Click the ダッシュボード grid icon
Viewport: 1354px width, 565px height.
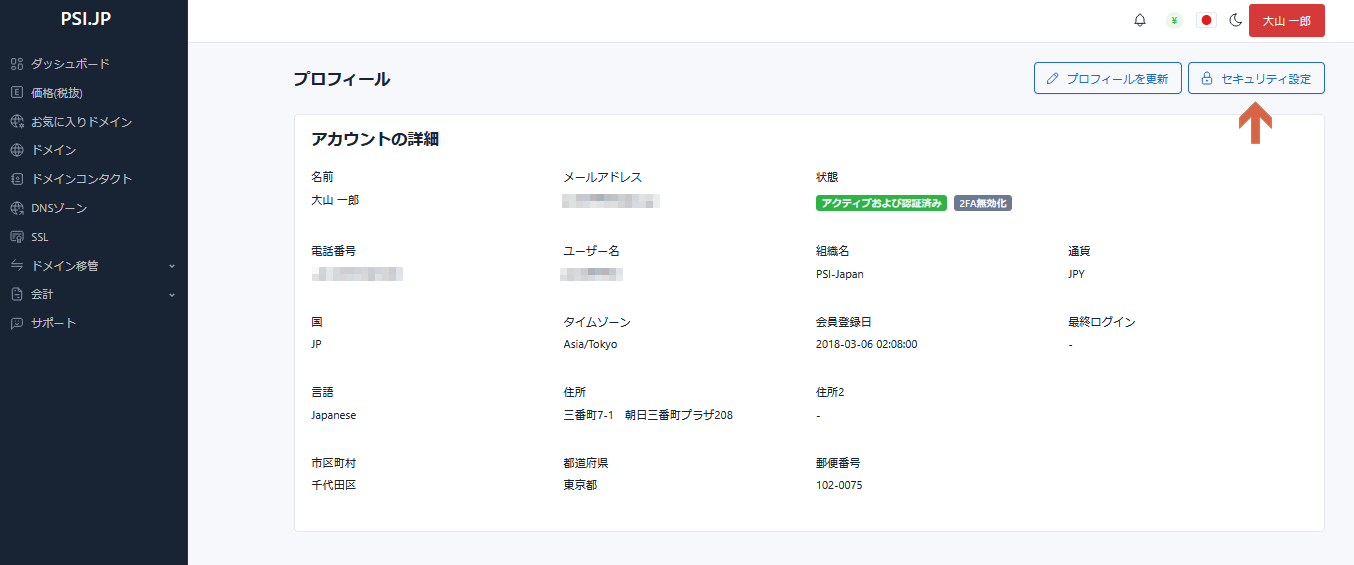point(16,64)
